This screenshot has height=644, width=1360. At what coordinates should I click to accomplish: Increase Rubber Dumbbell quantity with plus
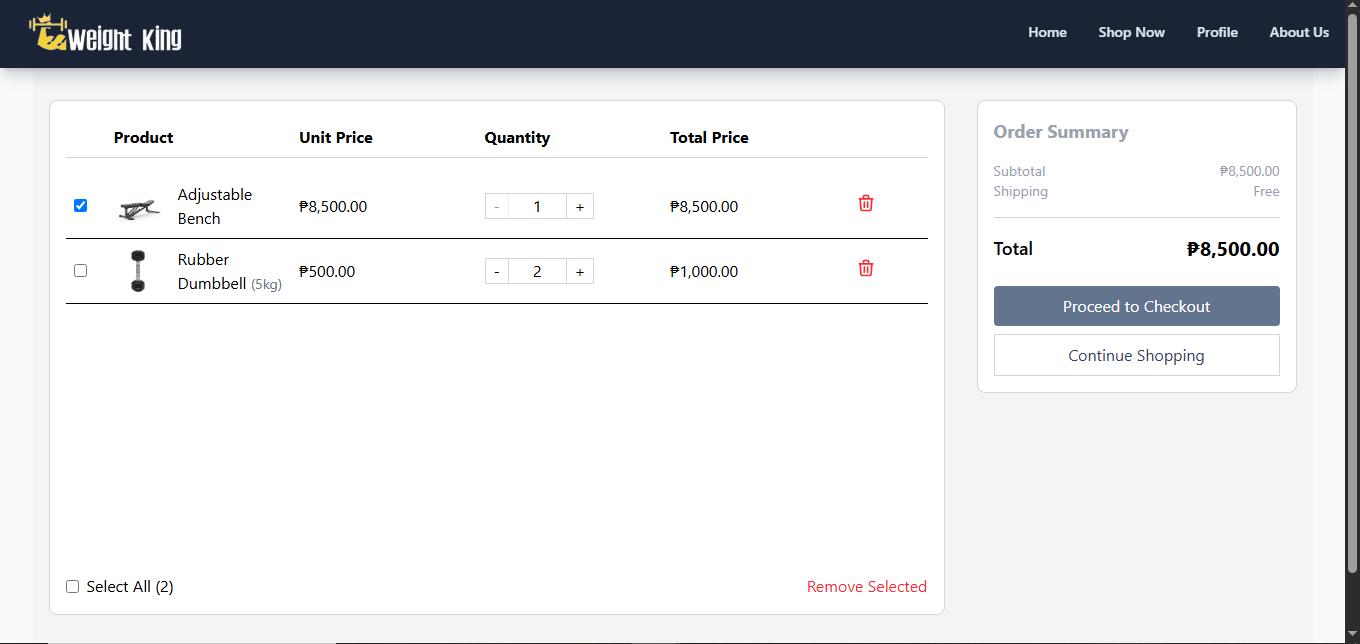[580, 272]
